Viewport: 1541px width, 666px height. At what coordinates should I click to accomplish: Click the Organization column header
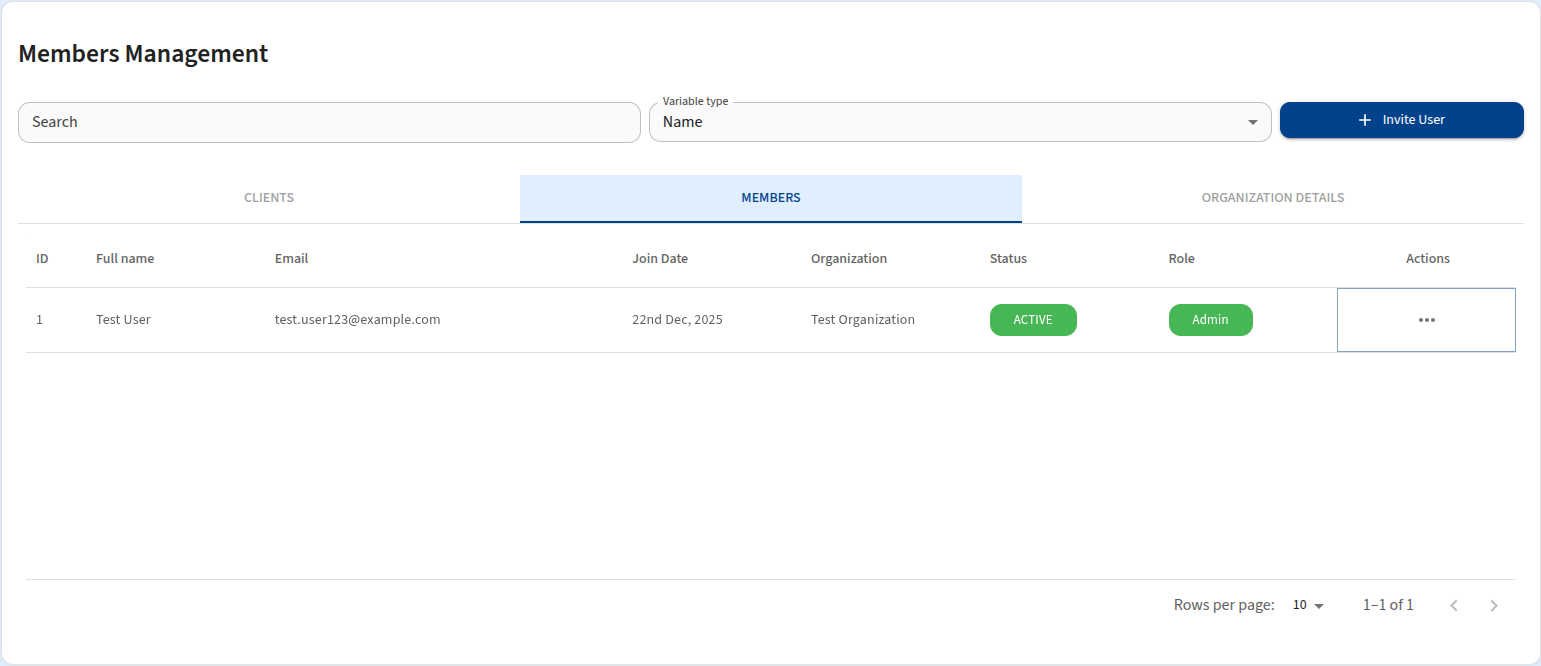pos(848,258)
